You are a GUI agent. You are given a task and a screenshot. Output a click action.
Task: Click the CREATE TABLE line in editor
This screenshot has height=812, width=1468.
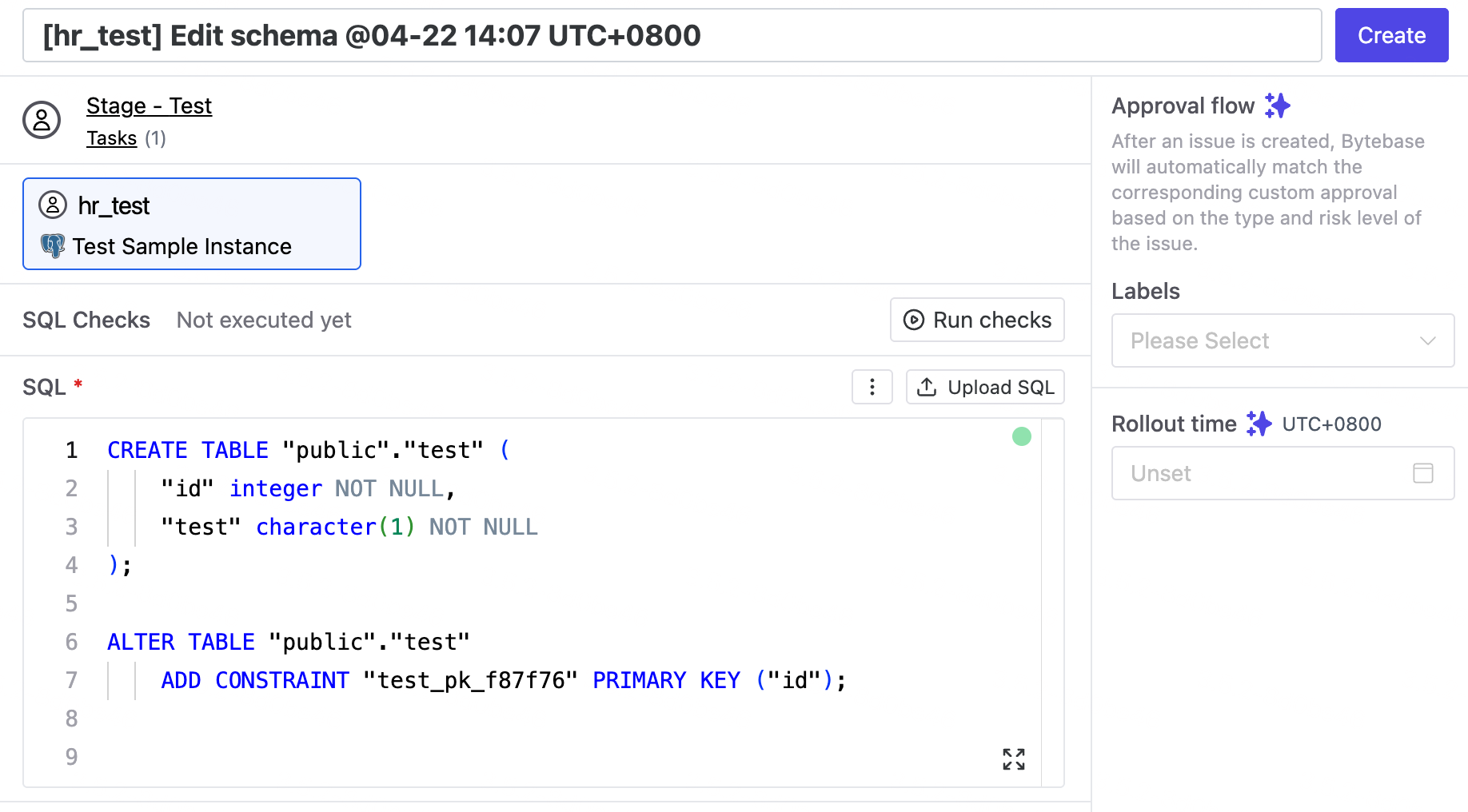309,450
